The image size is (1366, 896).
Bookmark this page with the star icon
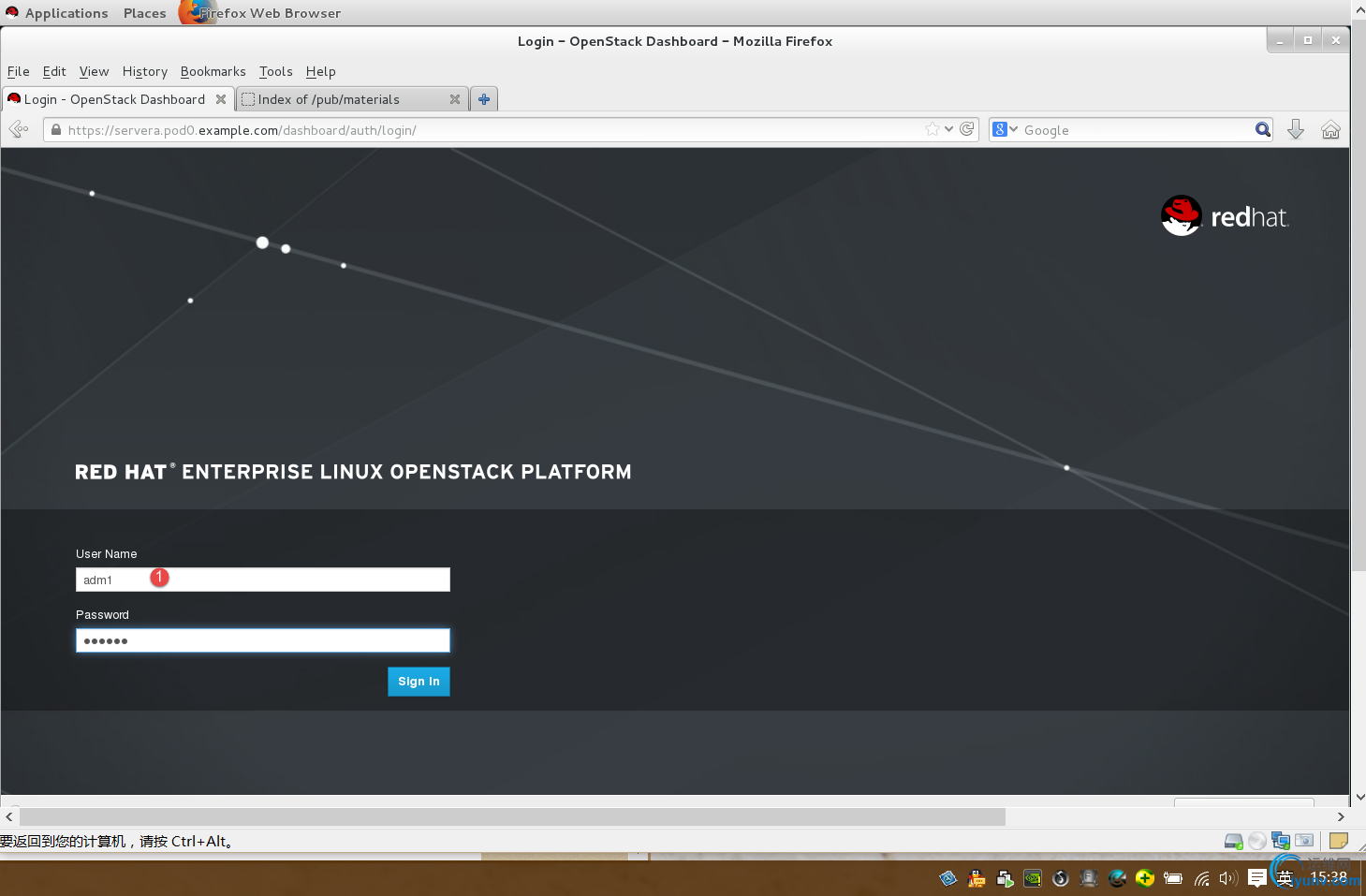933,129
